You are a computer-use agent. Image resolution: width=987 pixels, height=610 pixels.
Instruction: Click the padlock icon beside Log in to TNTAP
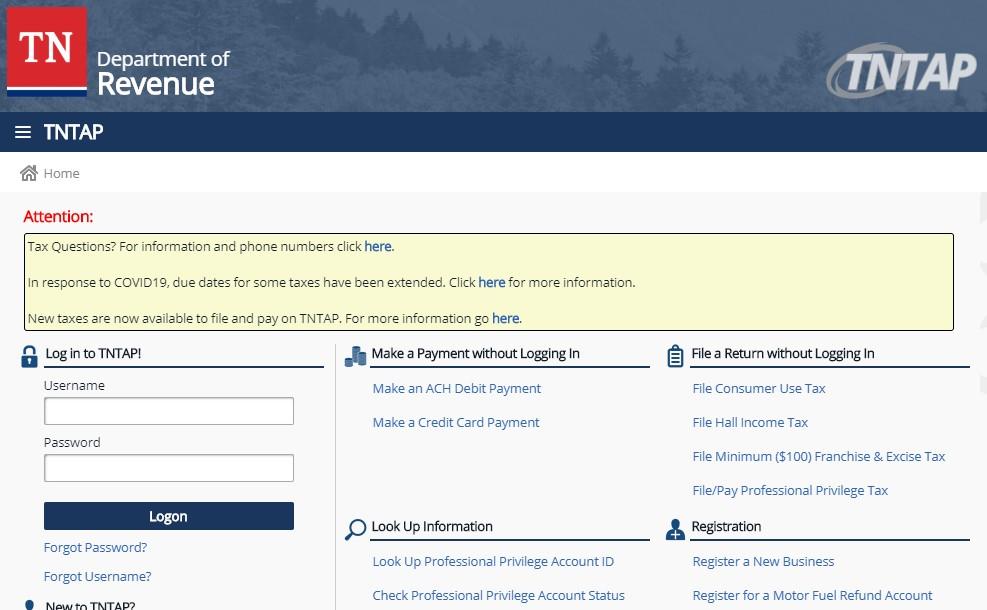29,356
